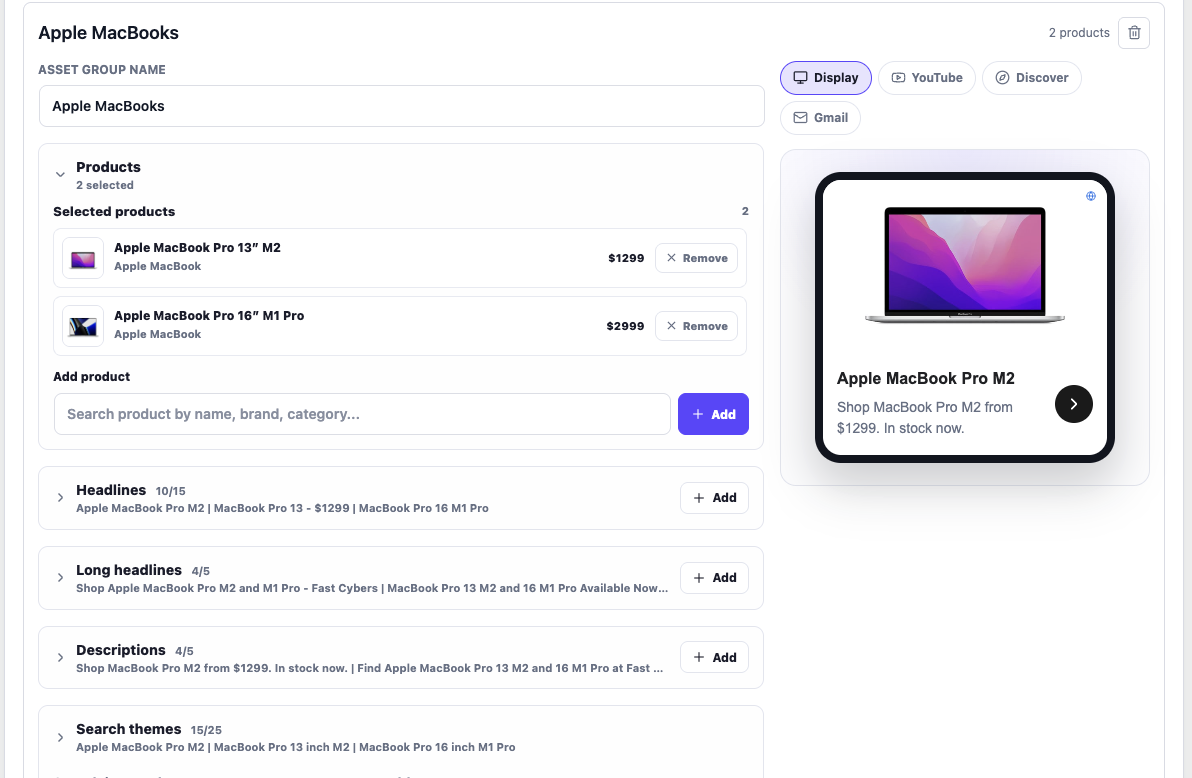Screen dimensions: 1192x778
Task: Click the arrow button in the ad preview card
Action: point(1073,404)
